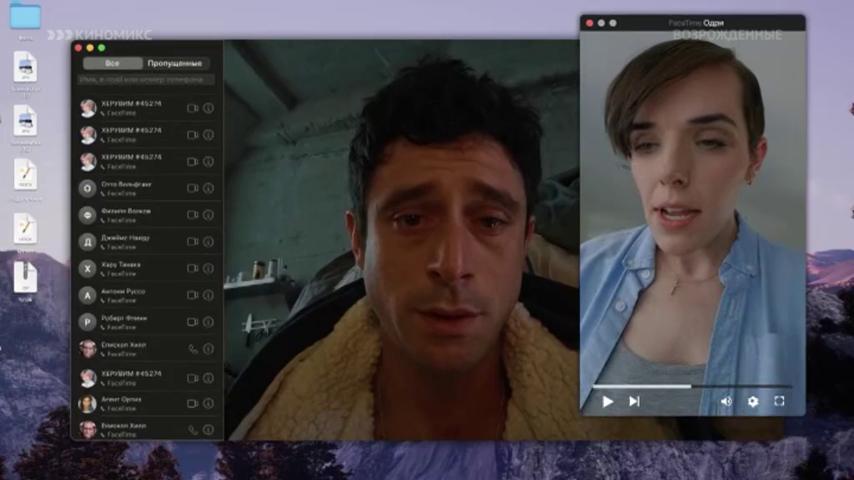Video call the contact with avatar letter О

click(192, 189)
